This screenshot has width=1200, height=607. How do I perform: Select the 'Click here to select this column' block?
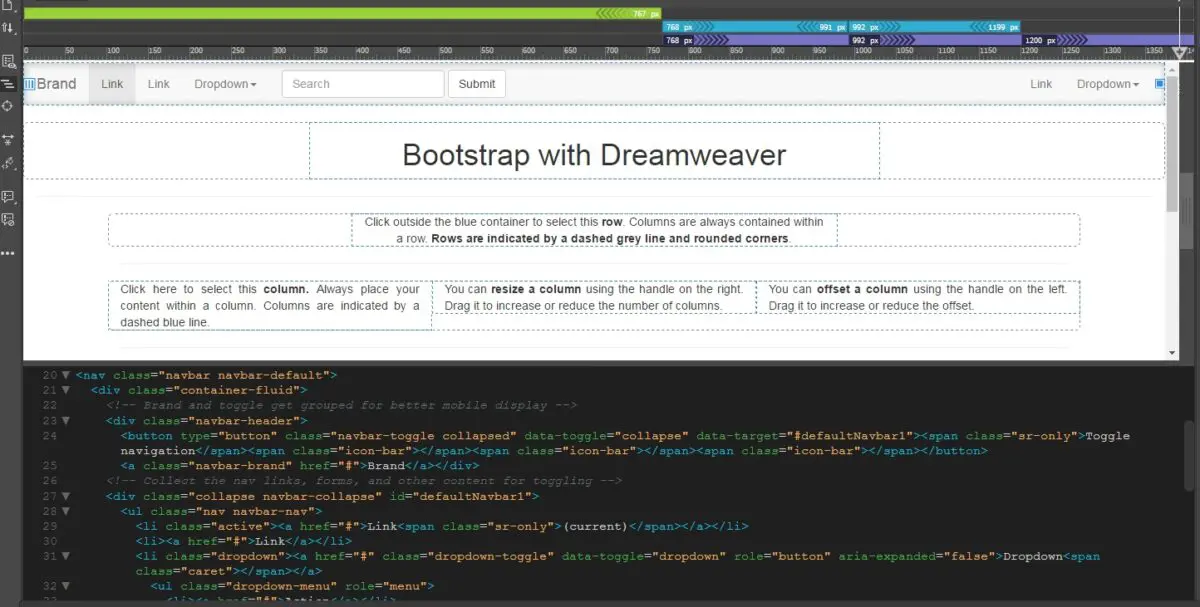pyautogui.click(x=270, y=305)
